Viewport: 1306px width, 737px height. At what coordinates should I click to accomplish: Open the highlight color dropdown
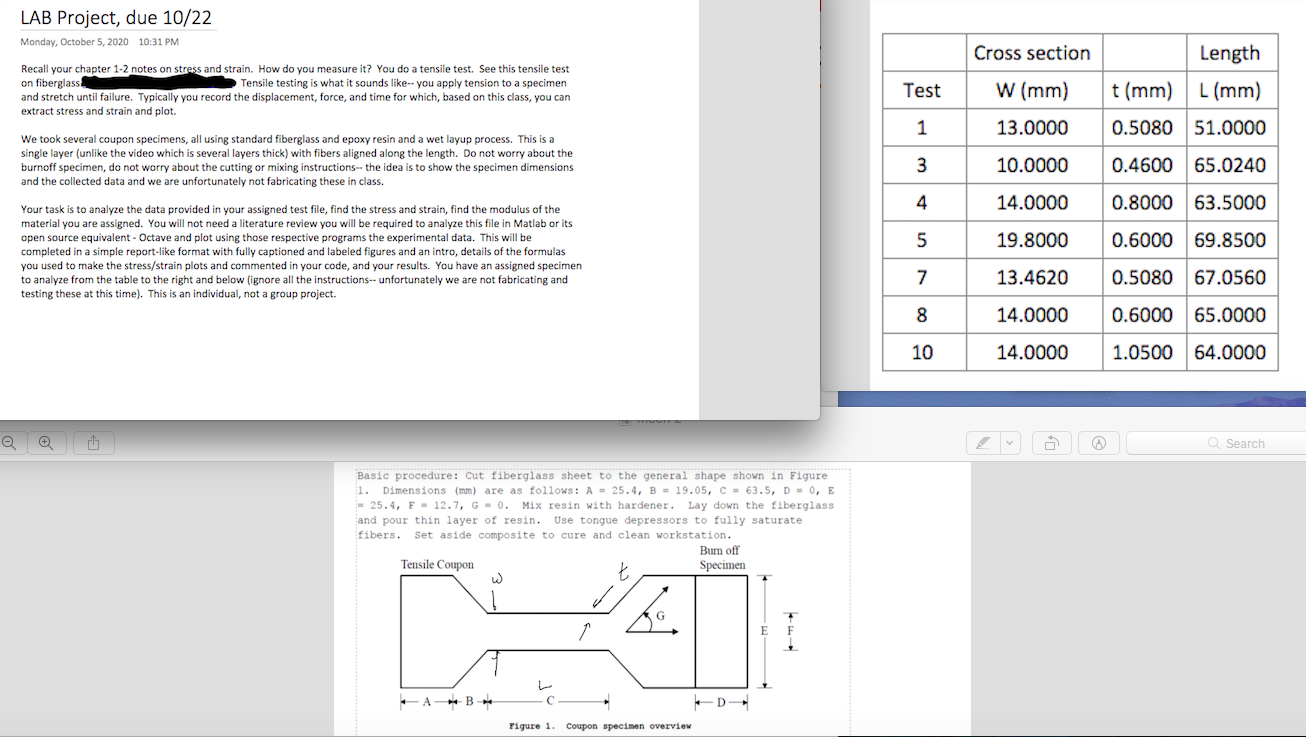click(1010, 442)
